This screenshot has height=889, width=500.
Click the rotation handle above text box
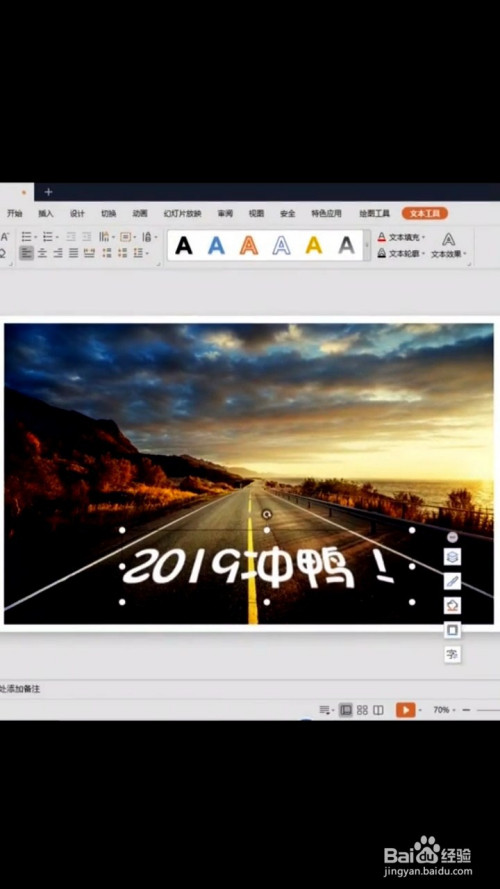click(267, 515)
